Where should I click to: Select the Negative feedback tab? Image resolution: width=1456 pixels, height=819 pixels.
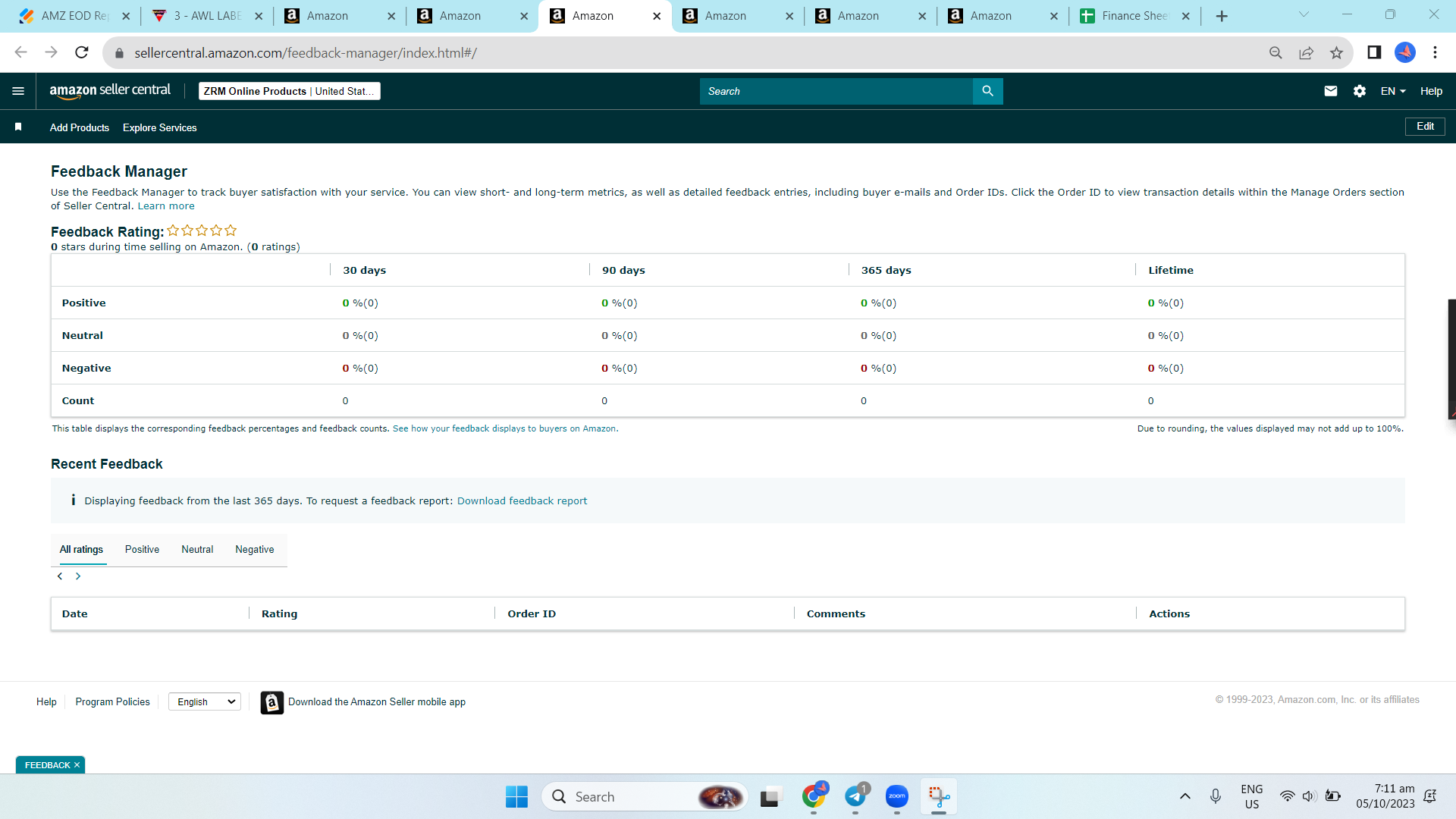point(255,550)
